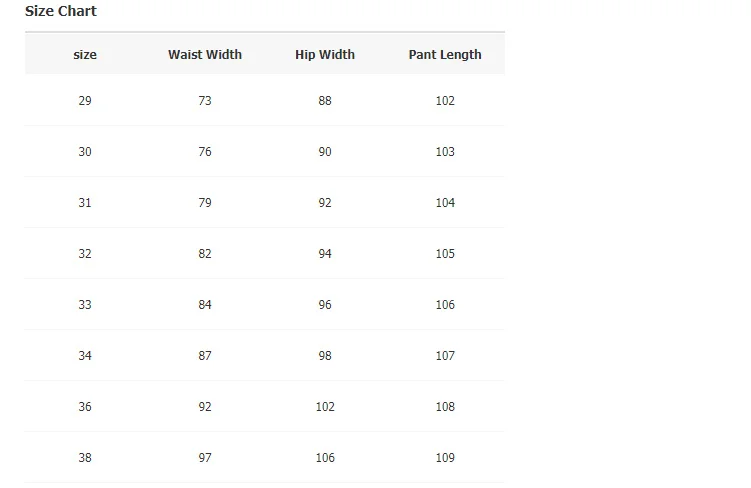Click the Waist Width column header
Image resolution: width=751 pixels, height=488 pixels.
(x=205, y=55)
